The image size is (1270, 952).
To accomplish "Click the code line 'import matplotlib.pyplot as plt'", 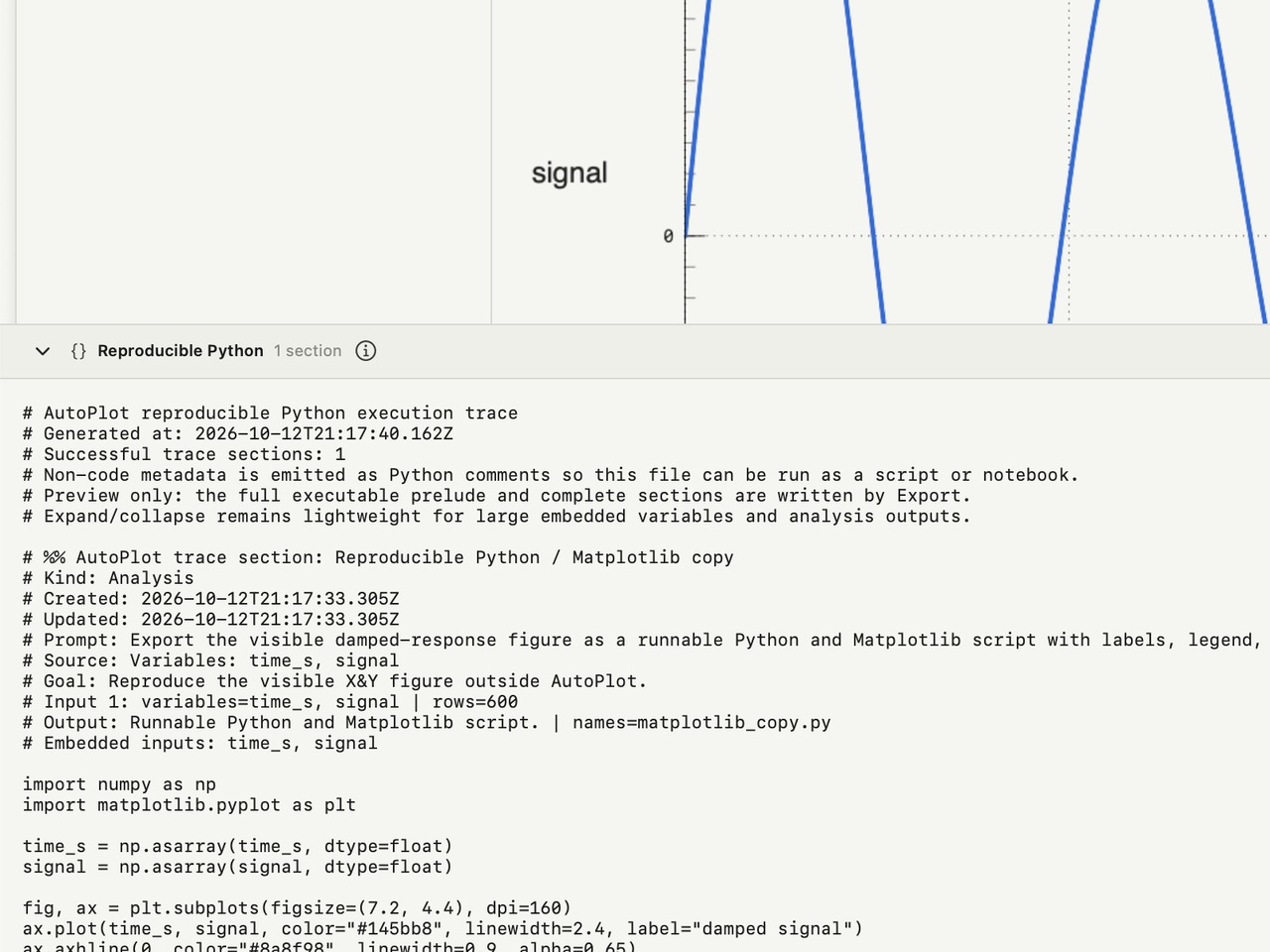I will tap(190, 805).
